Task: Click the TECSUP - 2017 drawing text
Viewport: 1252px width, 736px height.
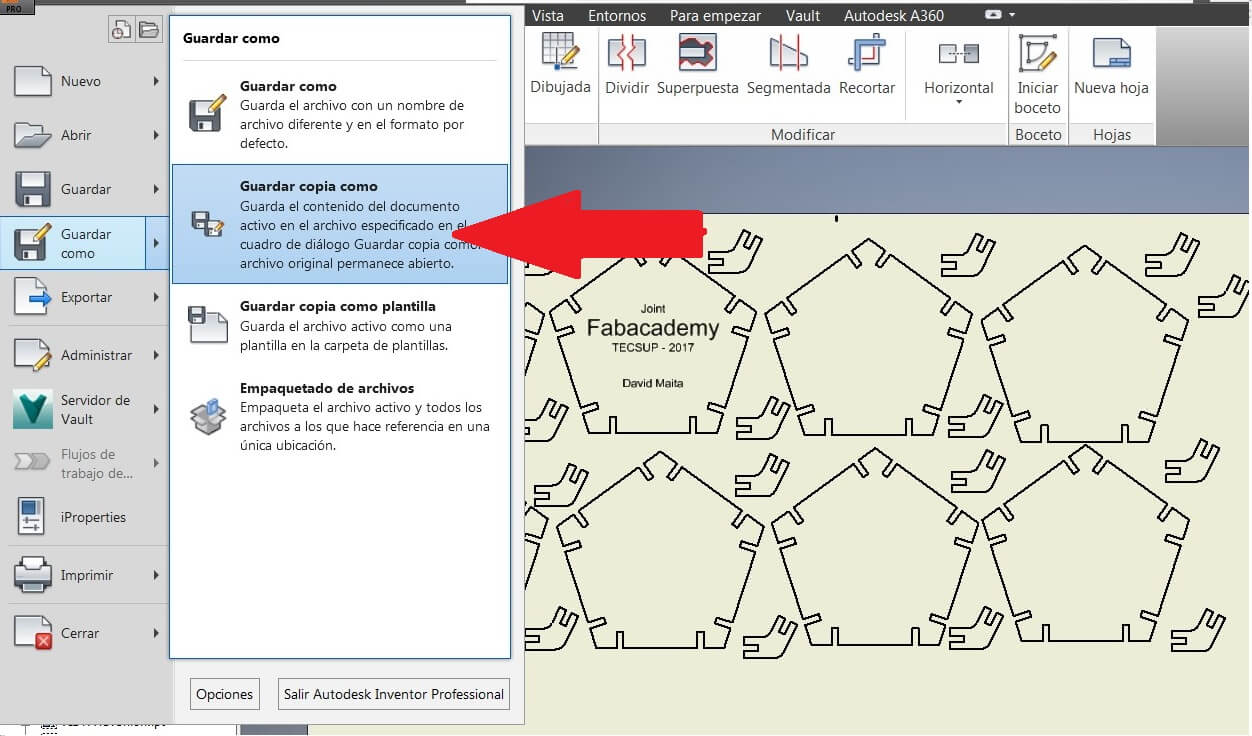Action: [x=653, y=347]
